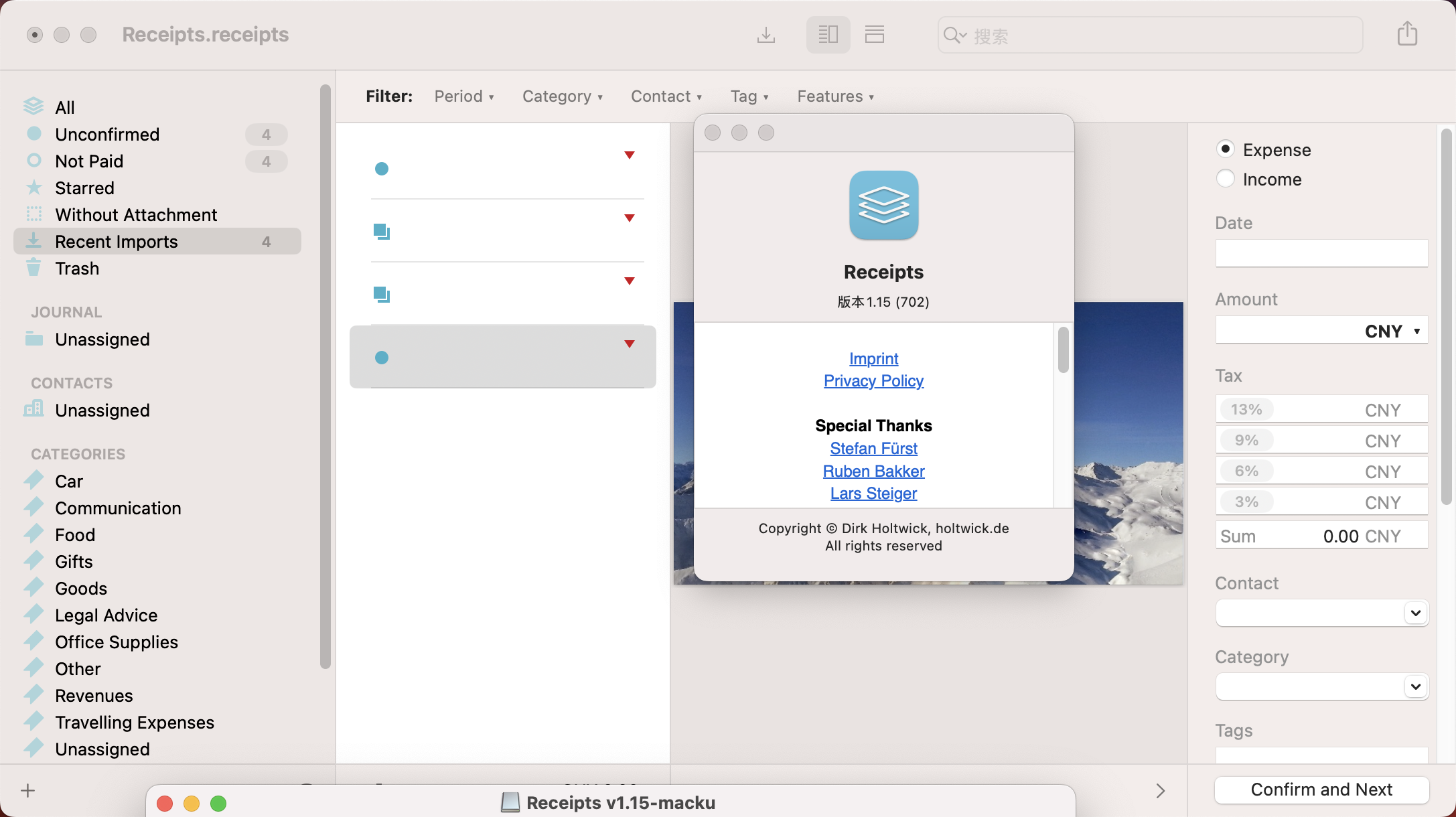
Task: Click the Gifts category tag icon
Action: point(33,561)
